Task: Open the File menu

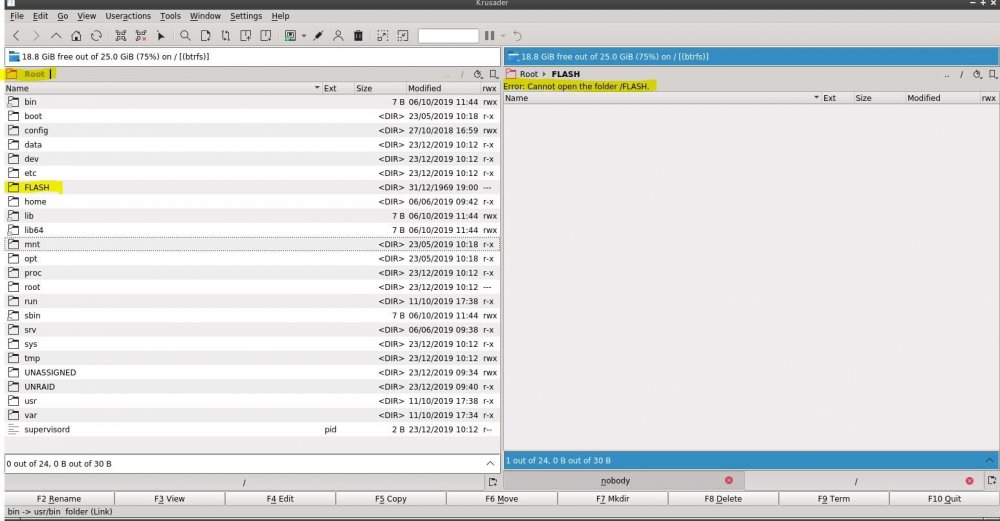Action: click(17, 16)
